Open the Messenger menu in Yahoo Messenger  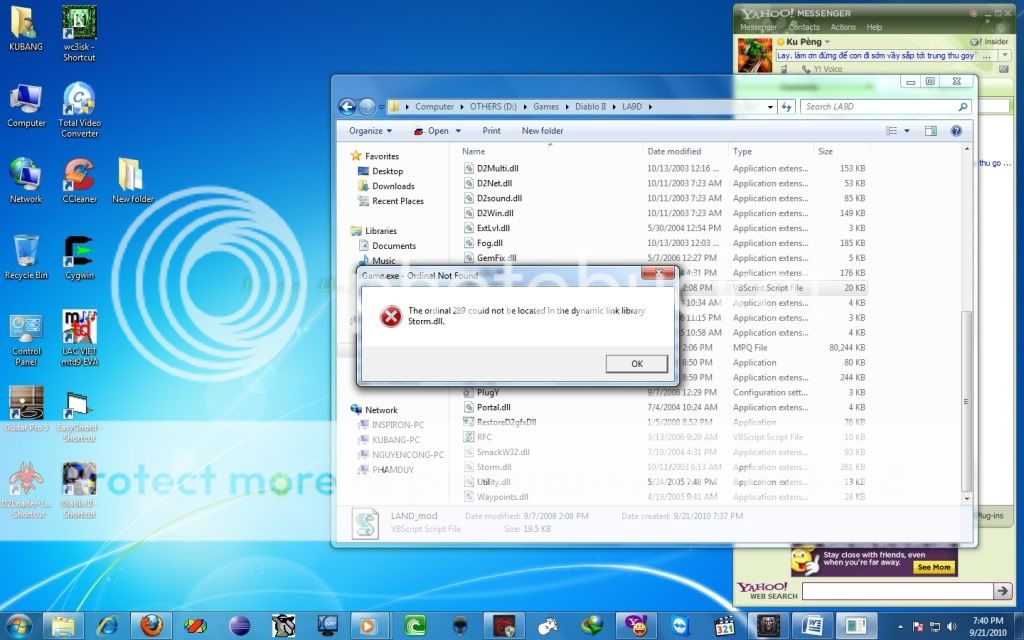(758, 27)
